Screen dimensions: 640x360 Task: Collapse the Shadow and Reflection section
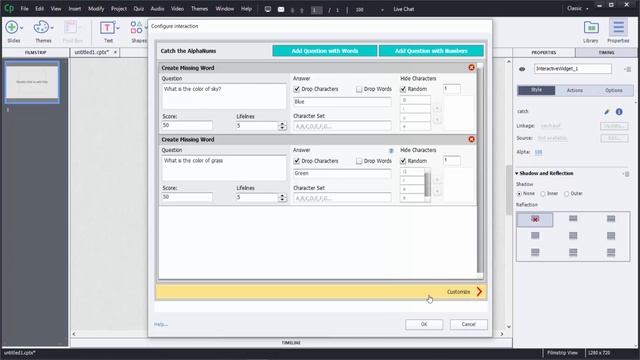click(x=517, y=173)
